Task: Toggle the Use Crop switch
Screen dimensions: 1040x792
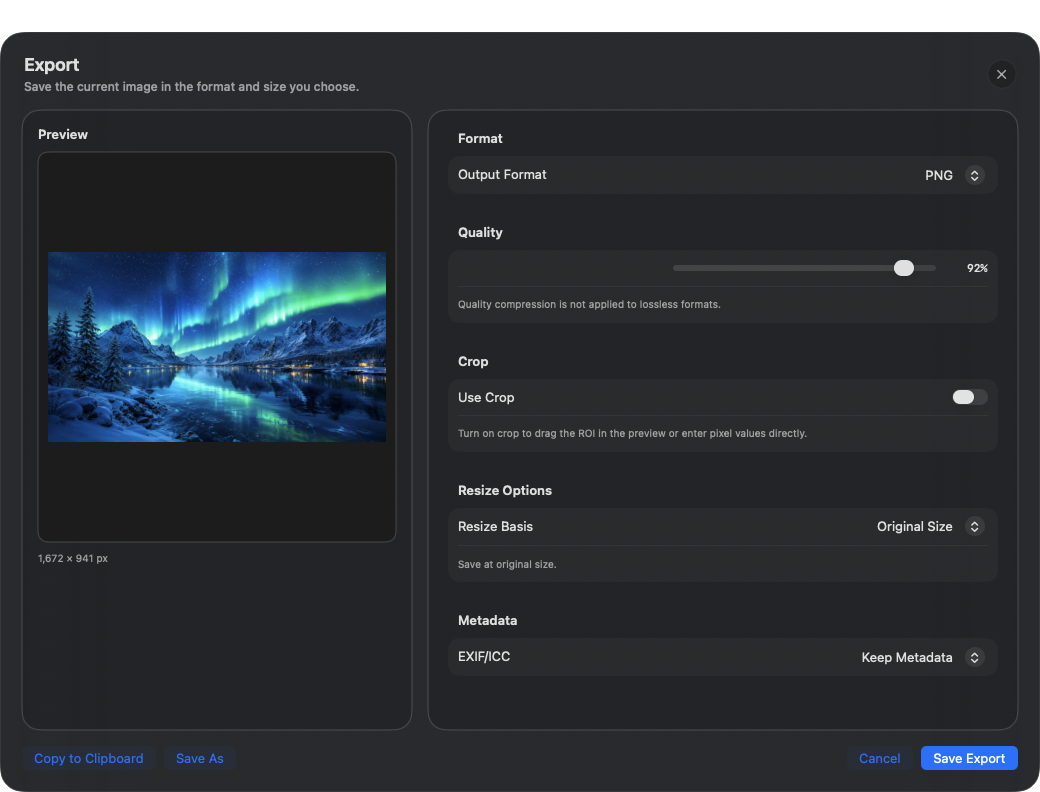Action: [970, 397]
